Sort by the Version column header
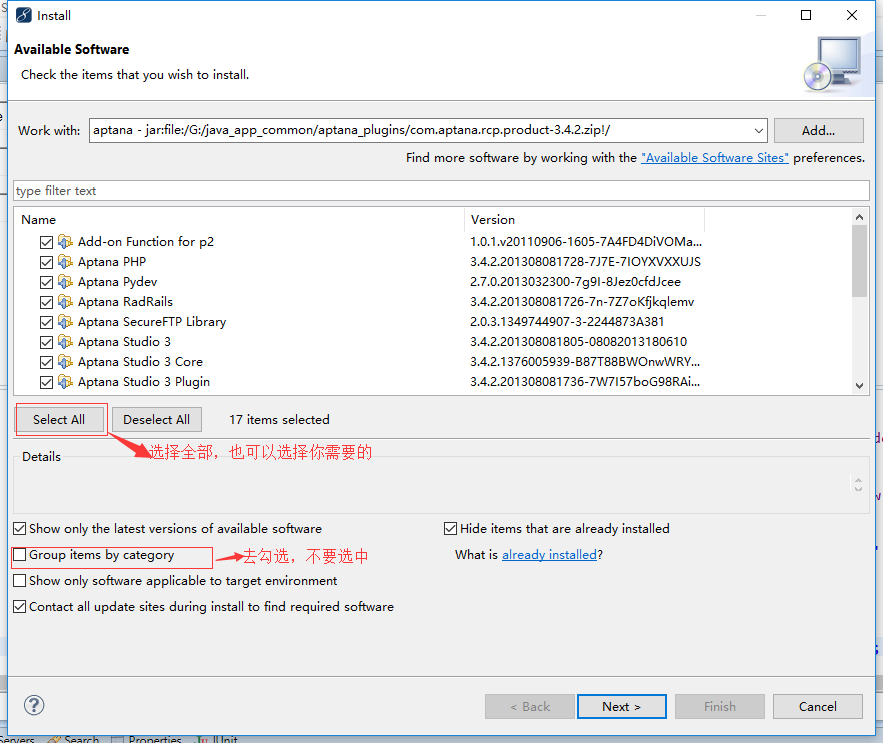Screen dimensions: 883x743 [585, 220]
